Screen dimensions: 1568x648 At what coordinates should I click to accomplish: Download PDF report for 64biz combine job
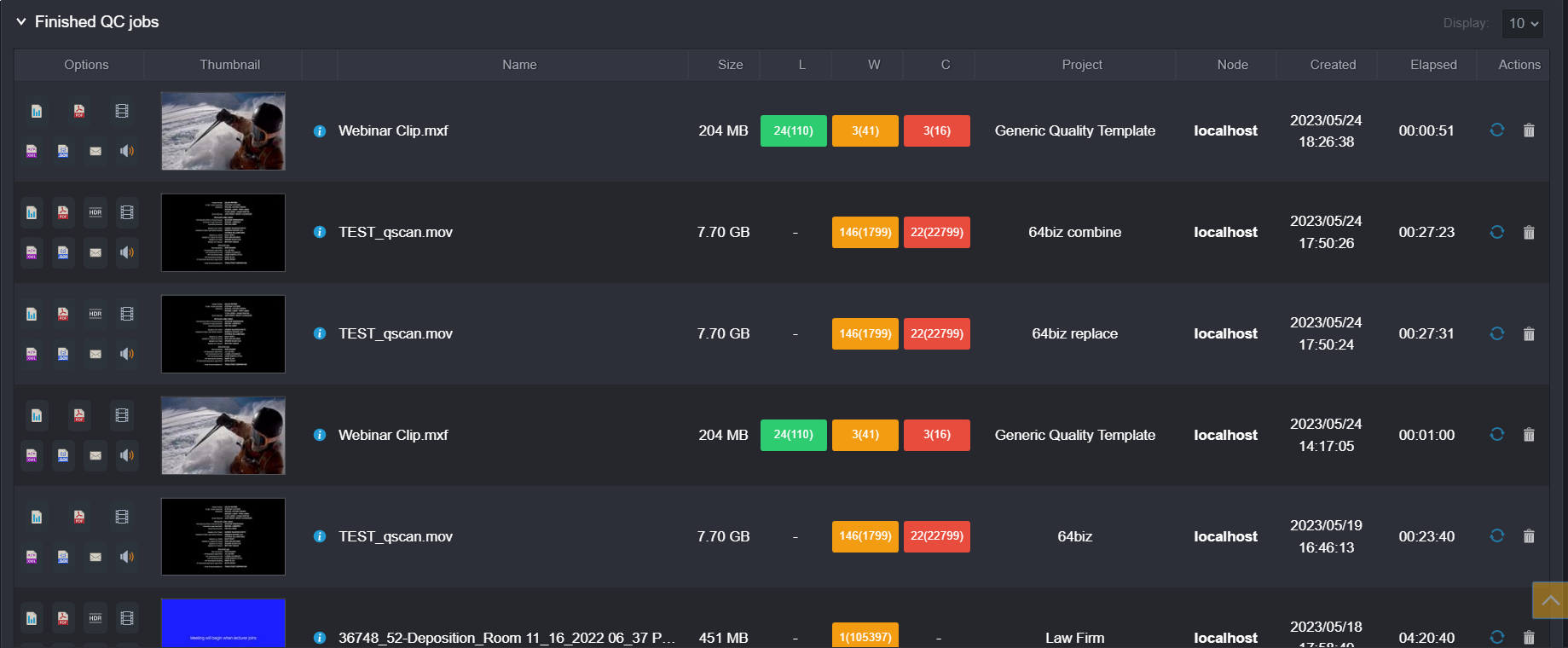(x=63, y=212)
